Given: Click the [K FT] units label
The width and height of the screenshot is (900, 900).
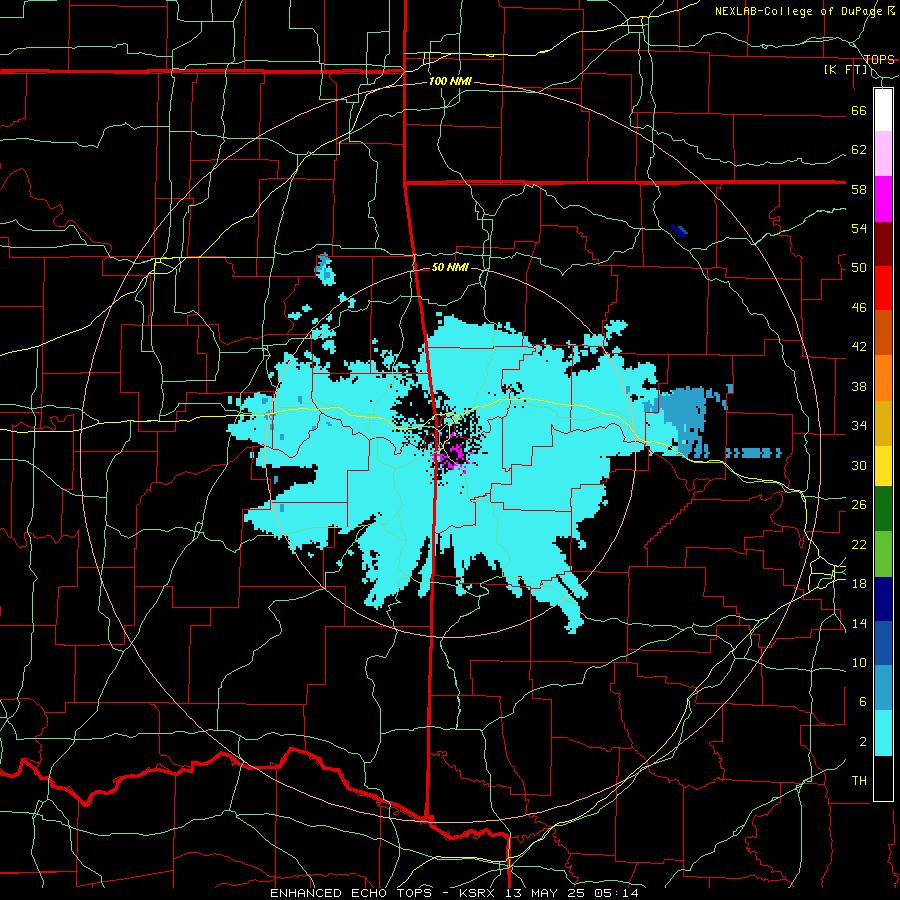Looking at the screenshot, I should pos(846,70).
